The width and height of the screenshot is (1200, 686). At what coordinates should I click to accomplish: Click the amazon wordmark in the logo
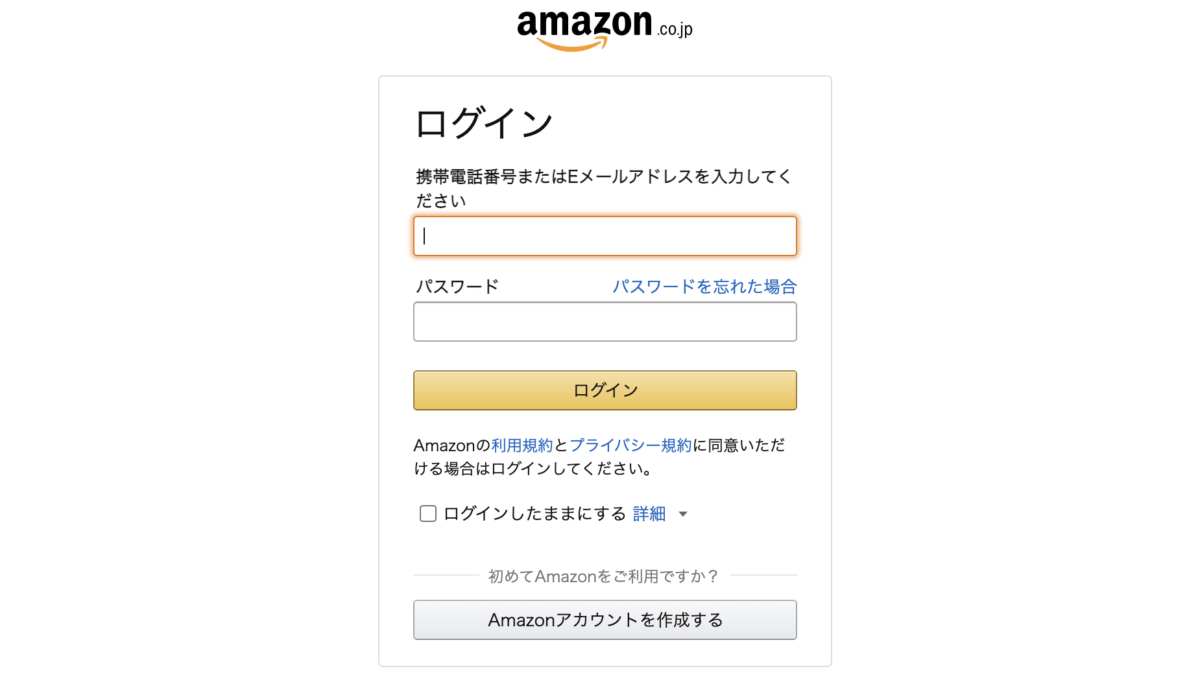click(x=585, y=24)
